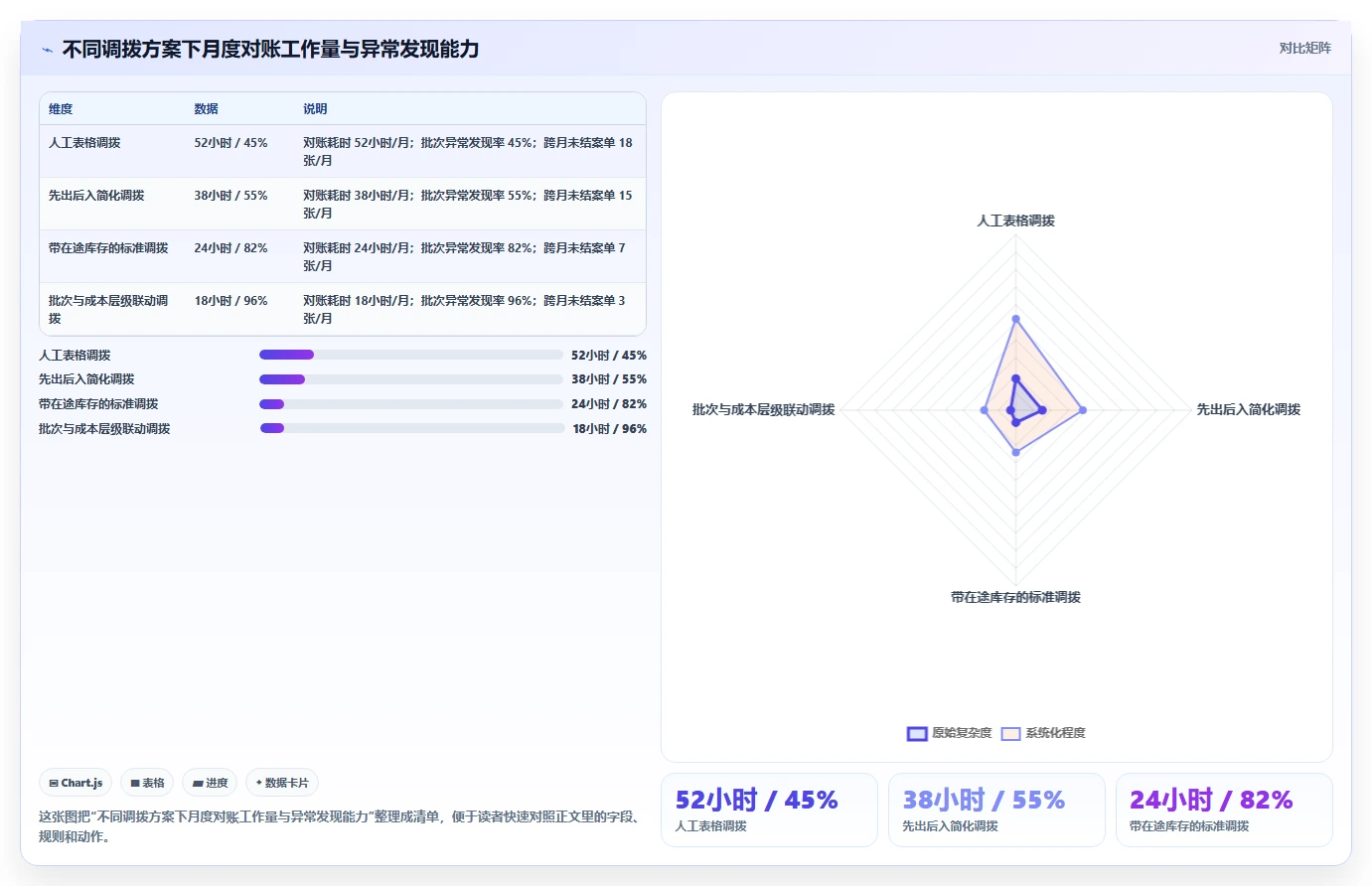Click the 原始复杂度 legend color box
This screenshot has width=1372, height=886.
pyautogui.click(x=917, y=734)
